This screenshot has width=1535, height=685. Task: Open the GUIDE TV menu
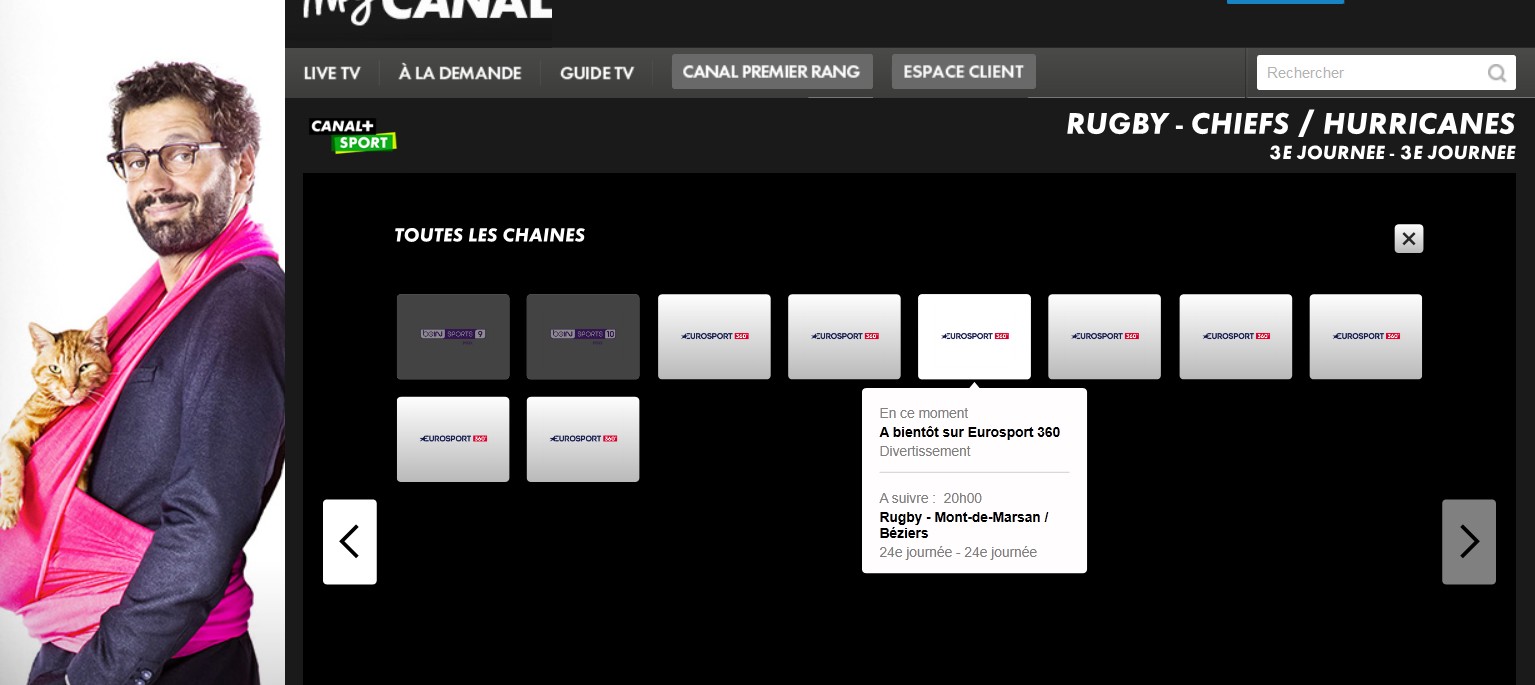click(x=597, y=73)
